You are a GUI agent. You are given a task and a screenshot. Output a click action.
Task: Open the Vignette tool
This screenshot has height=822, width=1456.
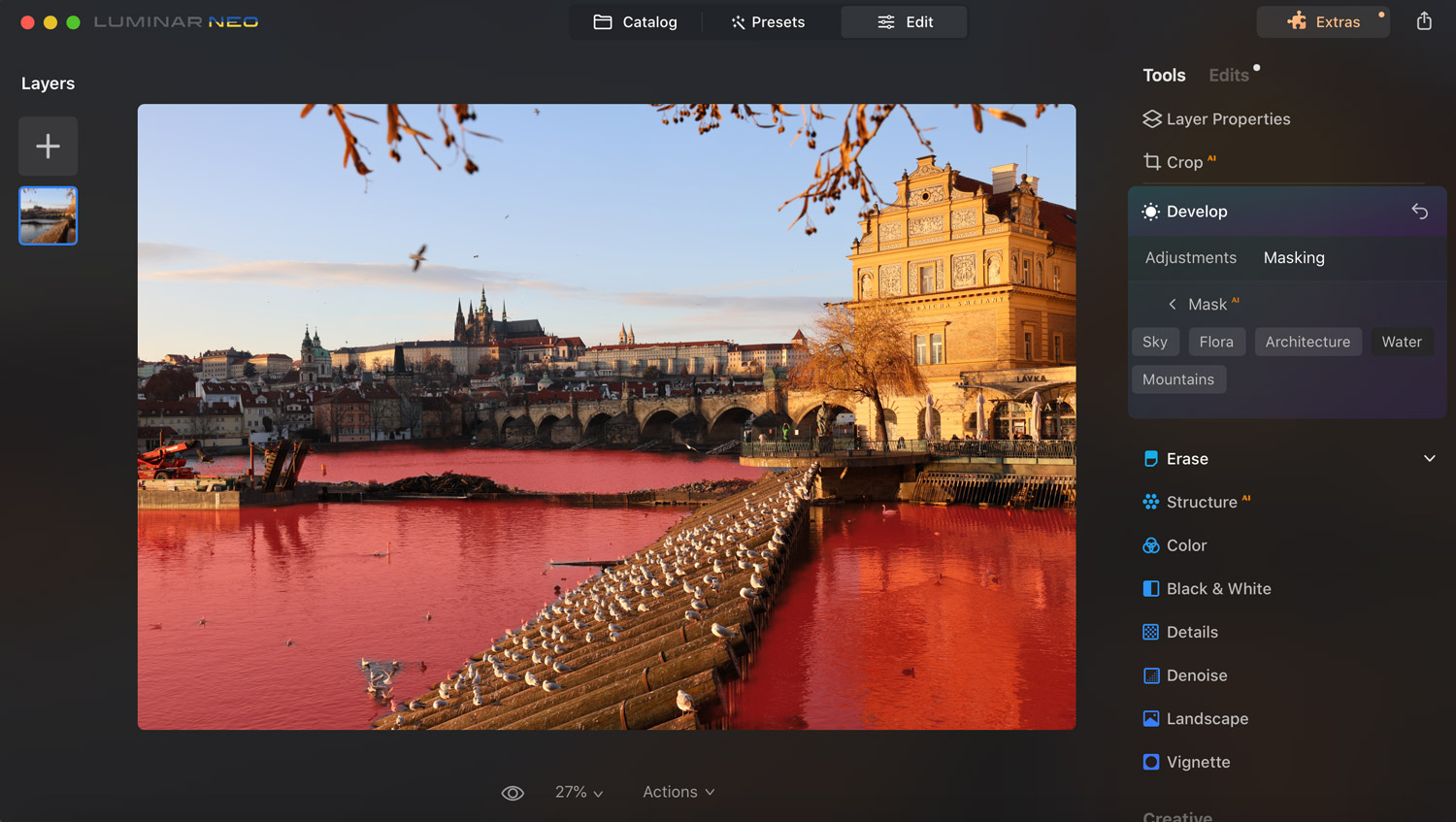(1197, 762)
